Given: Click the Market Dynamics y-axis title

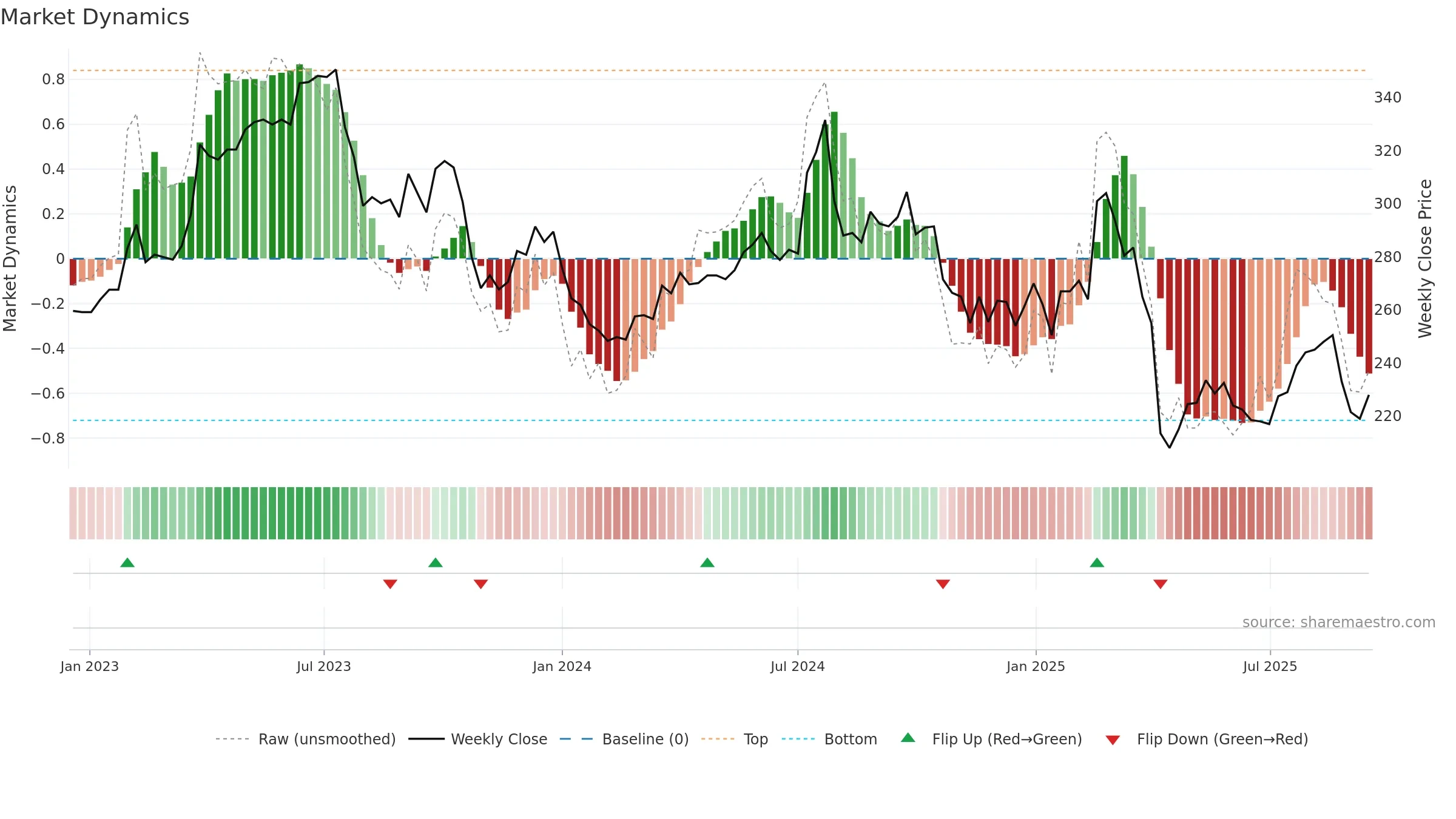Looking at the screenshot, I should tap(10, 258).
